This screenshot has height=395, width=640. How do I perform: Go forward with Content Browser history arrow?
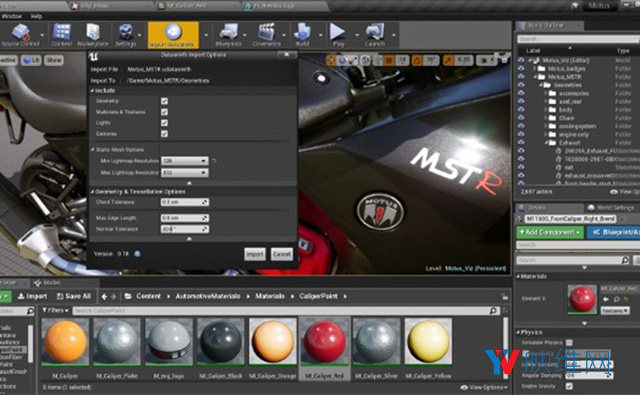click(113, 297)
